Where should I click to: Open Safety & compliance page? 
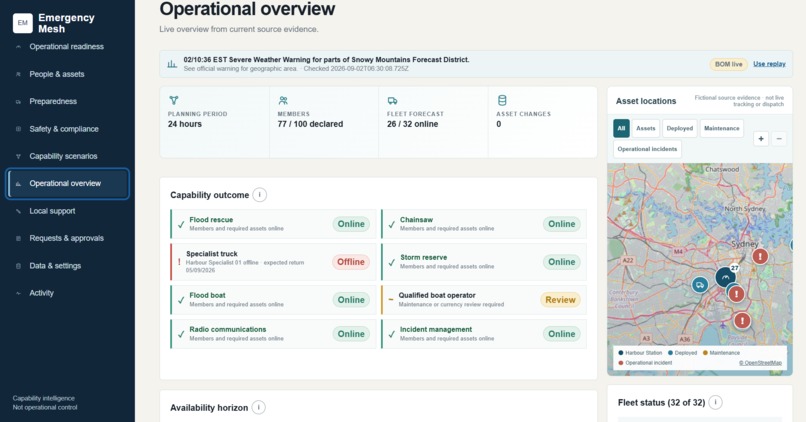pos(67,129)
